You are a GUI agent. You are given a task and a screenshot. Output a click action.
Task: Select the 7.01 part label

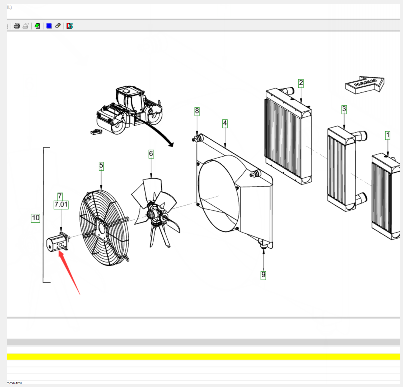pyautogui.click(x=61, y=205)
